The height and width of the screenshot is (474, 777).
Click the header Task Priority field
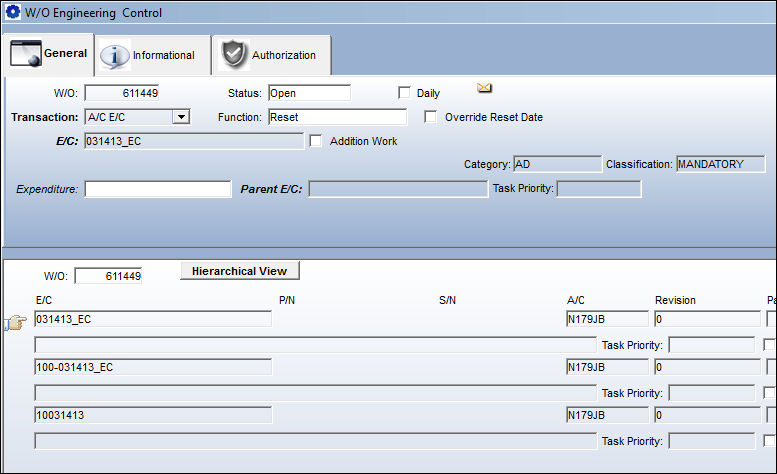tap(599, 189)
